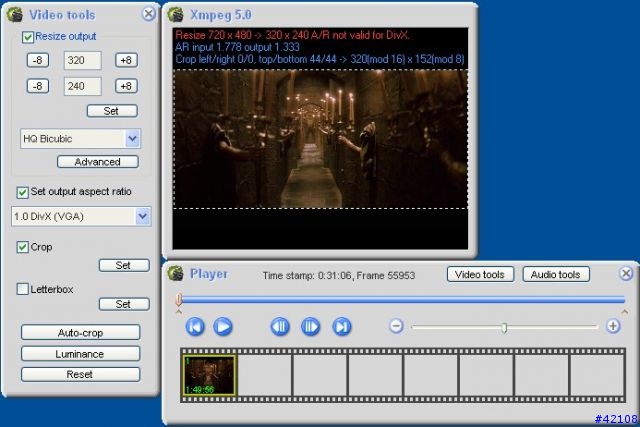This screenshot has width=640, height=427.
Task: Jump to end with skip-forward button
Action: (x=342, y=327)
